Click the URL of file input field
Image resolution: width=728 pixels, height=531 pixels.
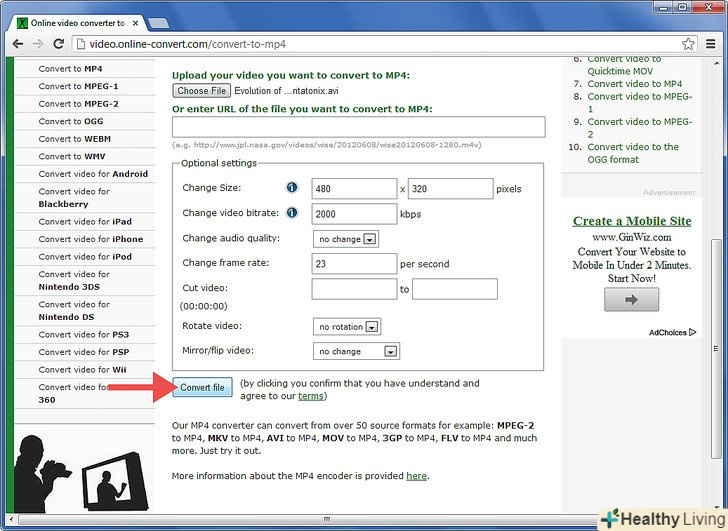[358, 127]
